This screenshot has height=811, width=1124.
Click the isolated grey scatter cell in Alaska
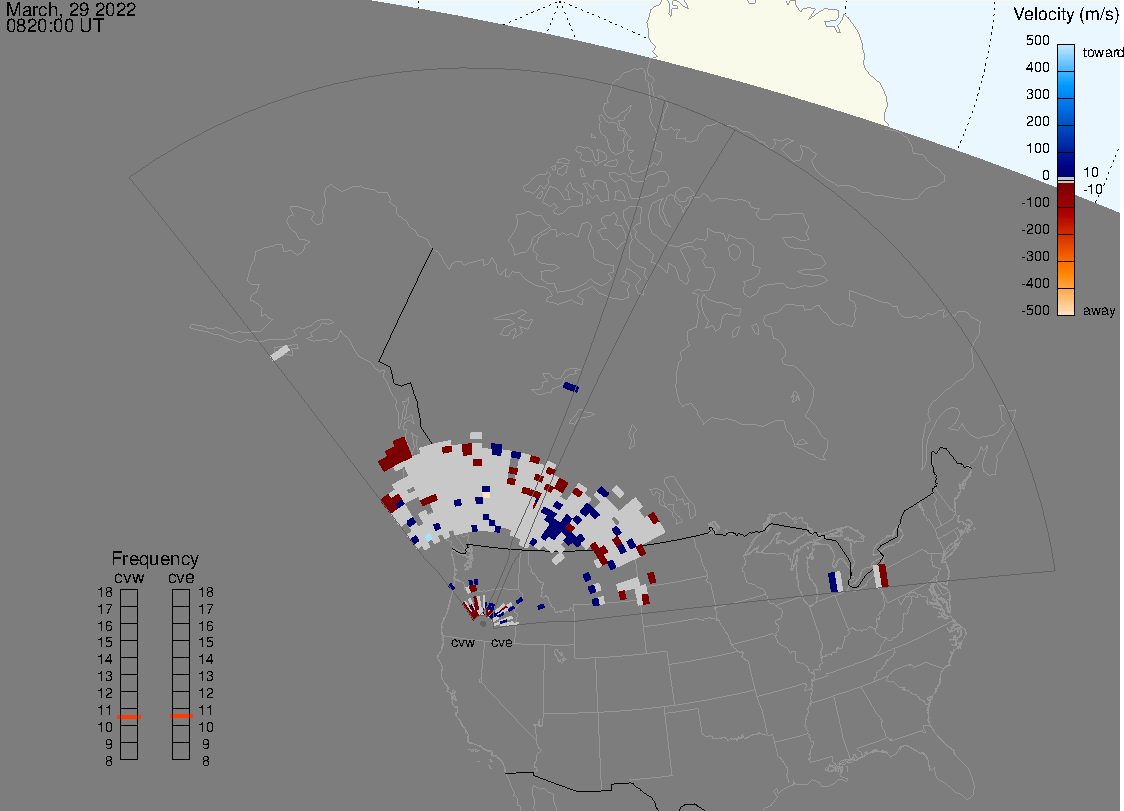click(280, 353)
